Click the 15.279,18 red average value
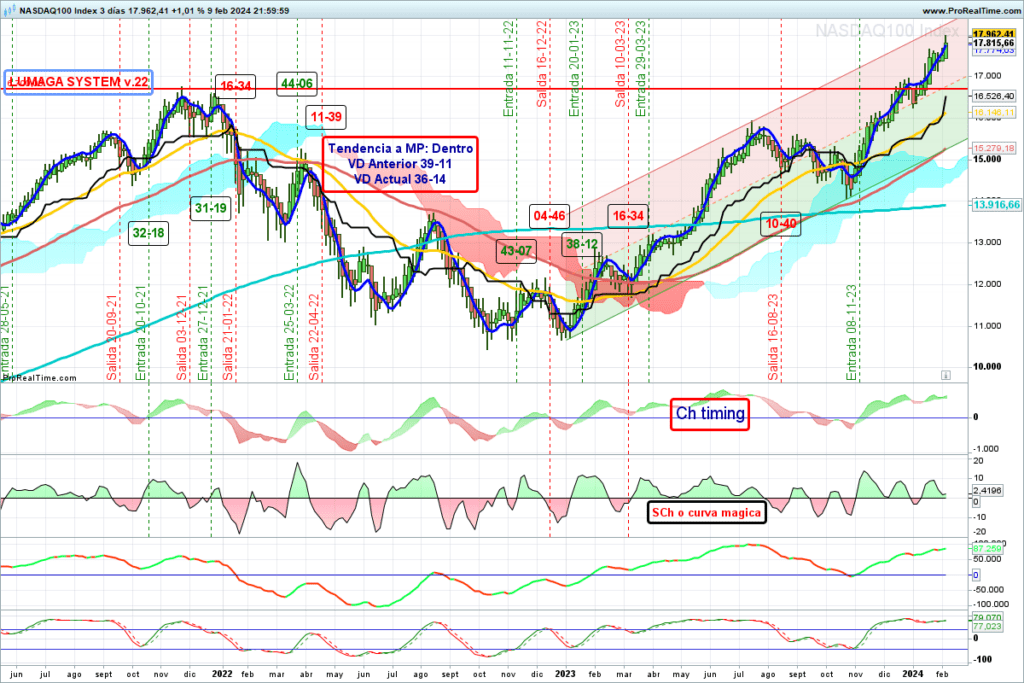 [x=993, y=148]
